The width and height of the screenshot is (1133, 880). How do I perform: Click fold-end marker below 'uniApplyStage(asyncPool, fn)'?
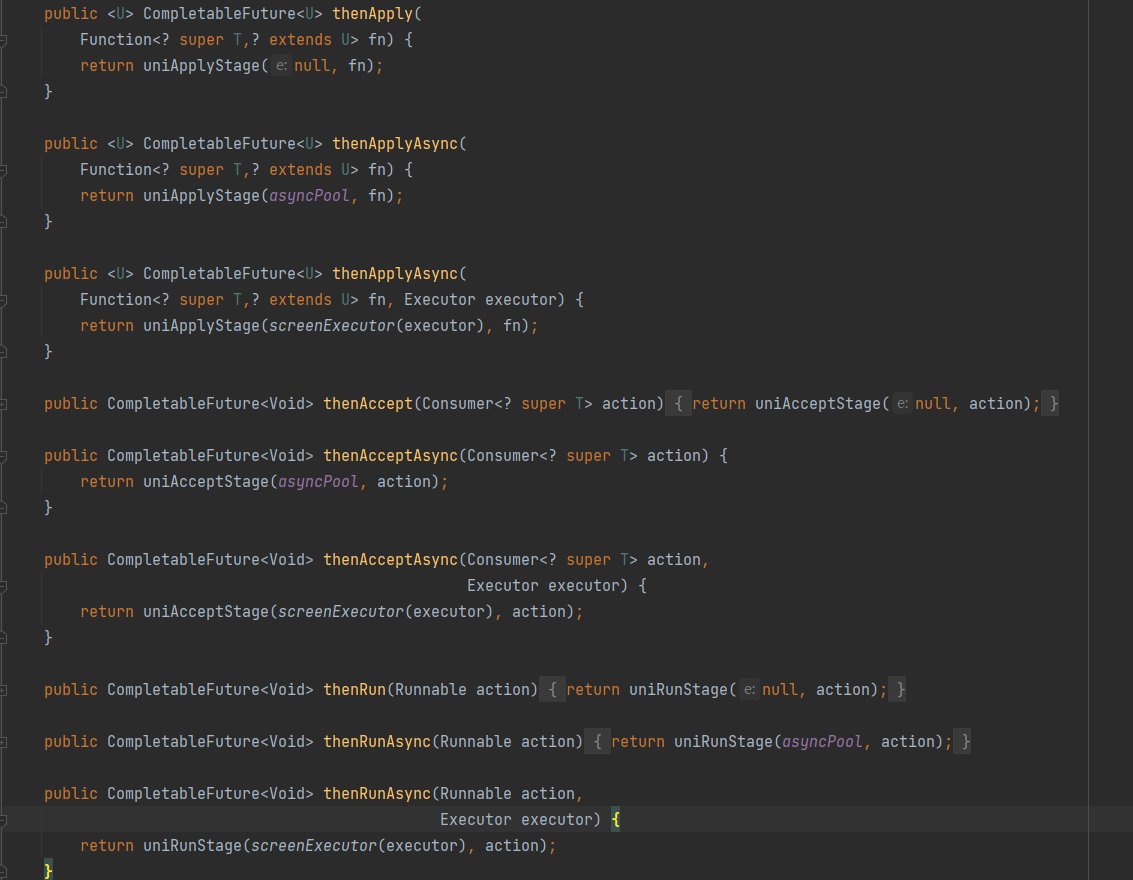4,222
